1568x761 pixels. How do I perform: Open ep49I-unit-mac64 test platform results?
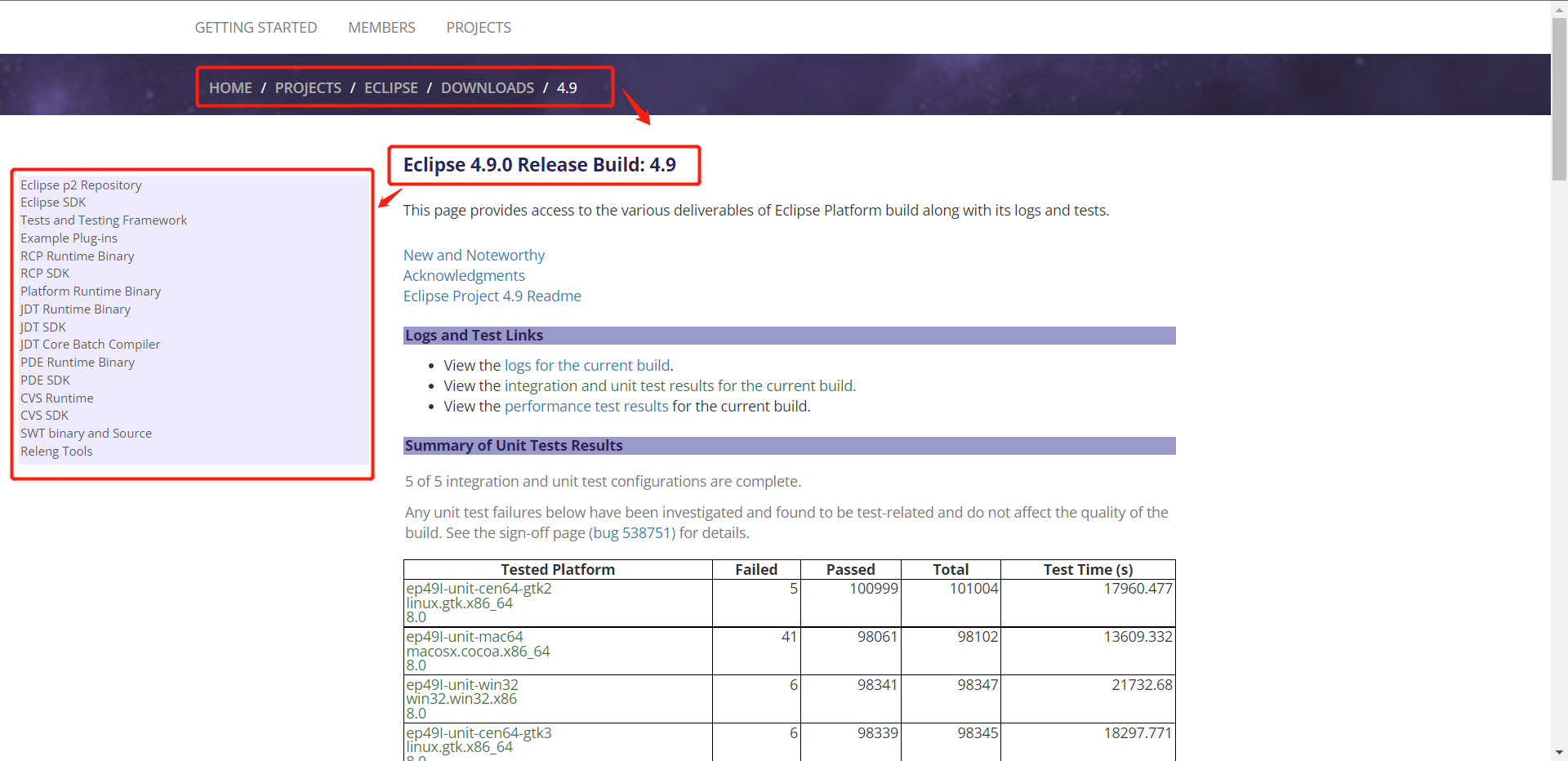pyautogui.click(x=465, y=637)
